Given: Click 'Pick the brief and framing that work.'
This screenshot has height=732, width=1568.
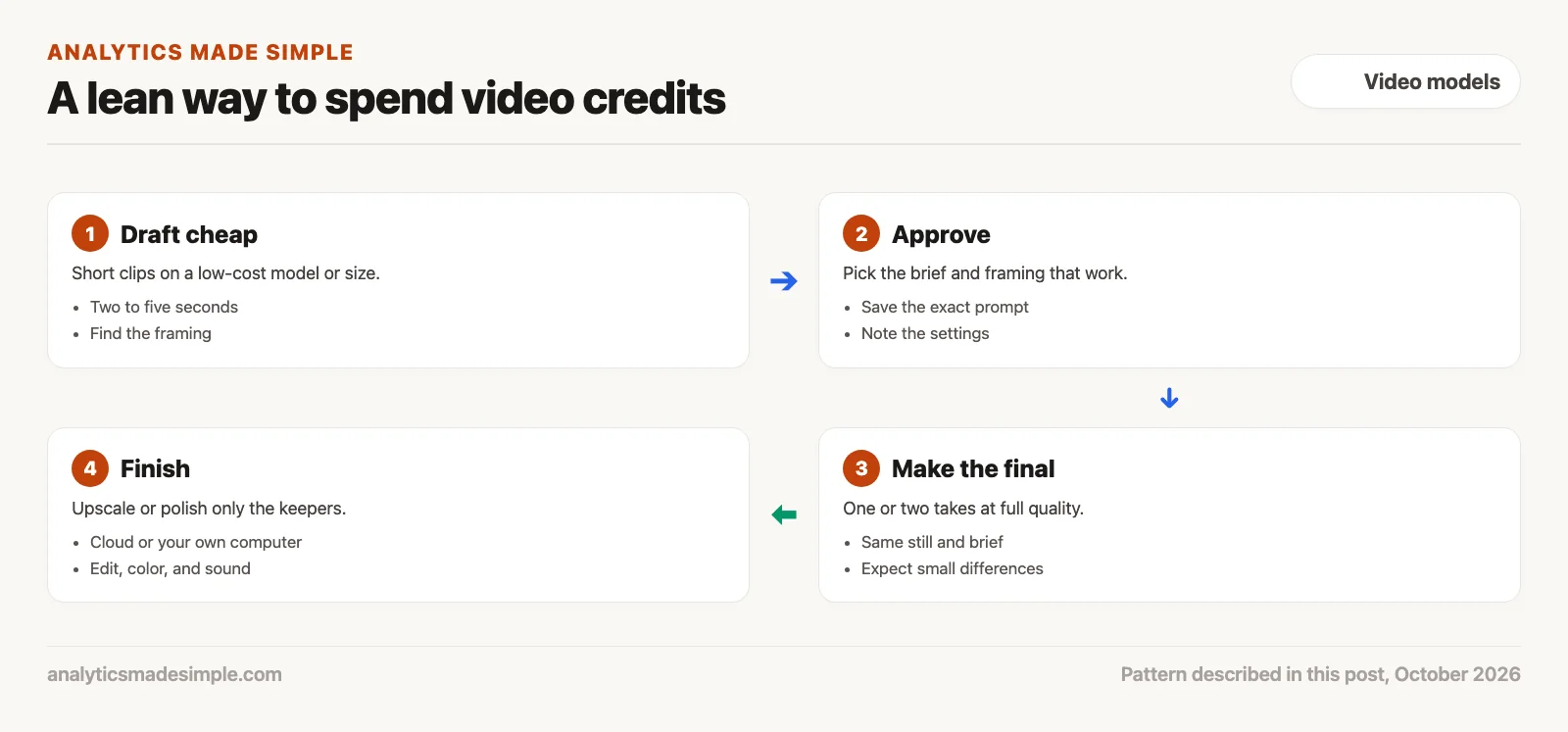Looking at the screenshot, I should [x=985, y=273].
